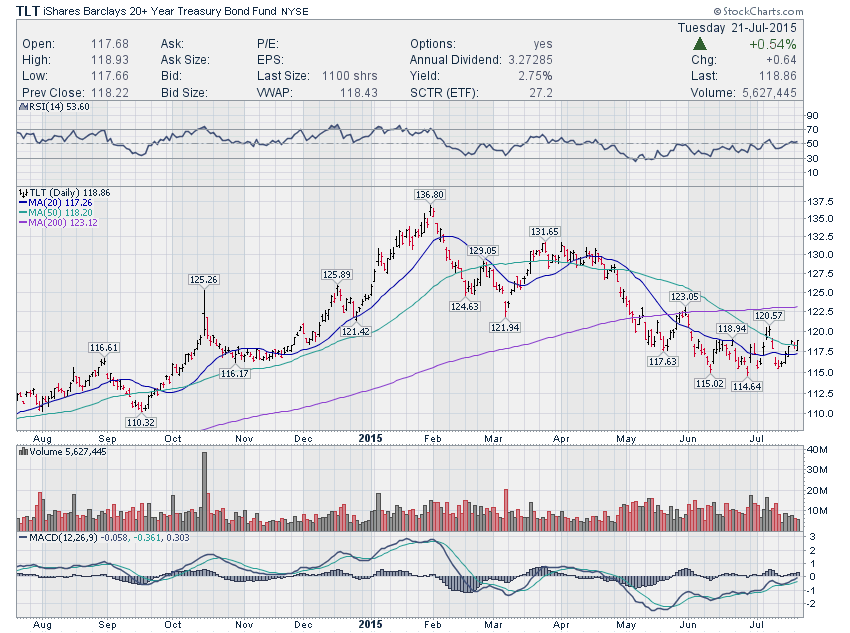
Task: Click the Last value 118.86 in header
Action: pyautogui.click(x=777, y=76)
